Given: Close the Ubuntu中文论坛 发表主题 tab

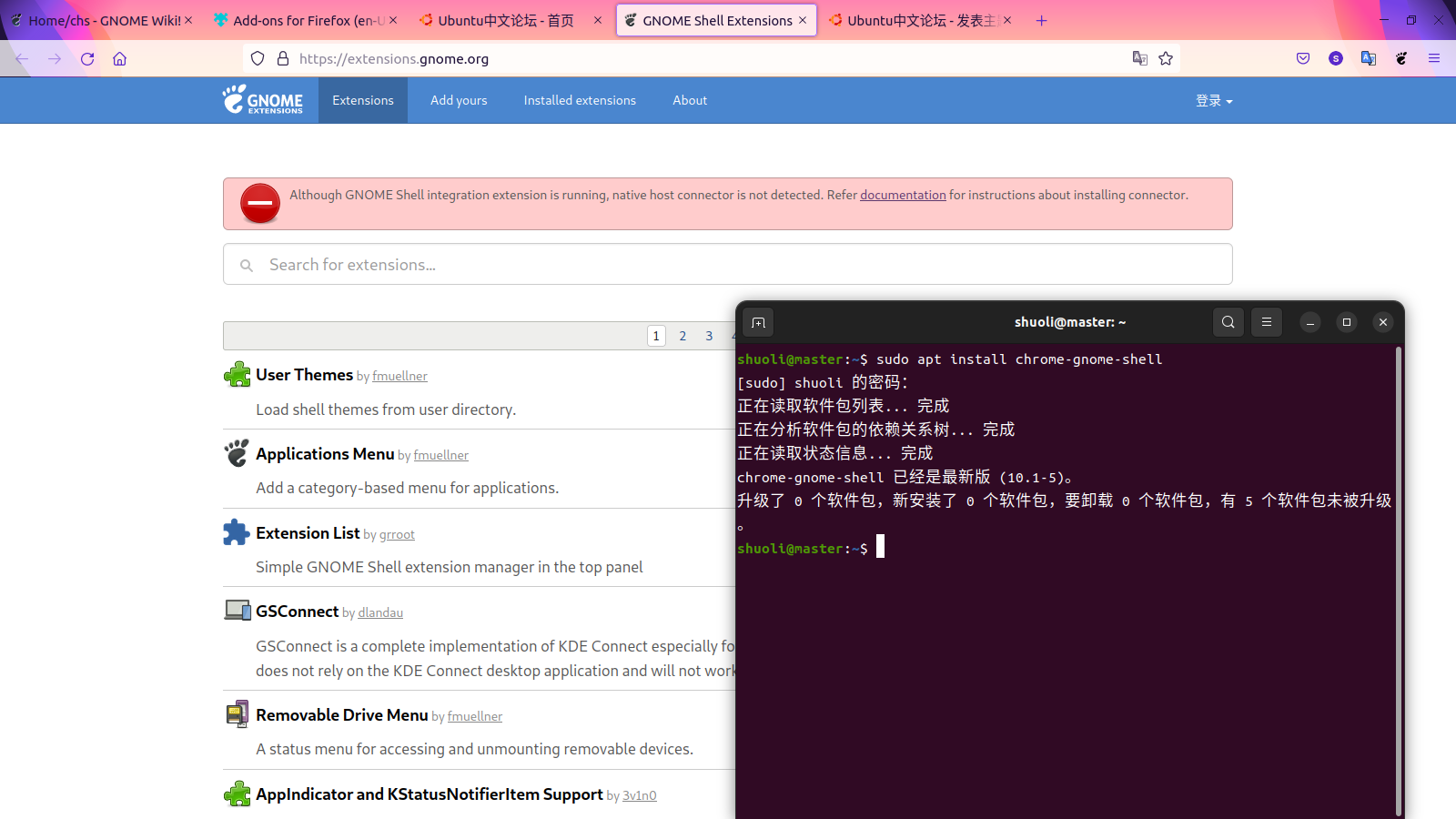Looking at the screenshot, I should pyautogui.click(x=1007, y=20).
